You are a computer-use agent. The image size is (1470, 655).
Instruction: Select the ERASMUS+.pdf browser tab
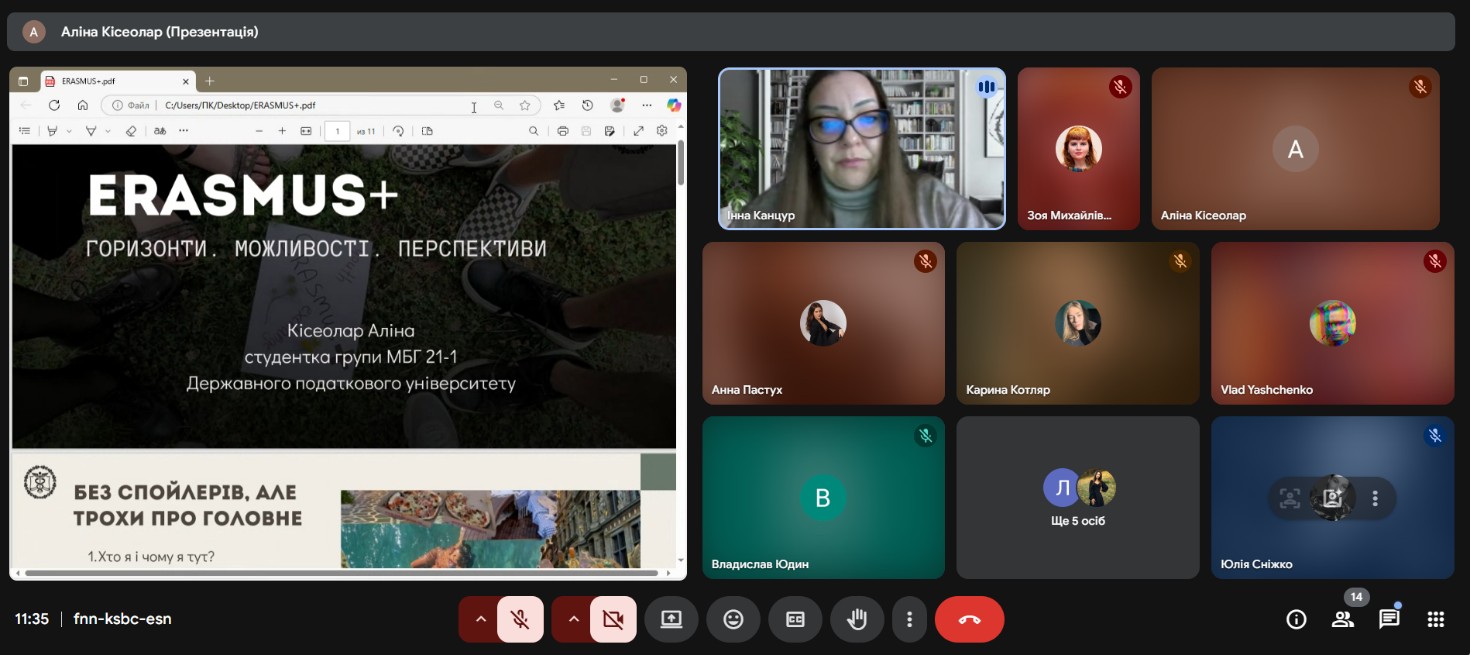tap(117, 81)
